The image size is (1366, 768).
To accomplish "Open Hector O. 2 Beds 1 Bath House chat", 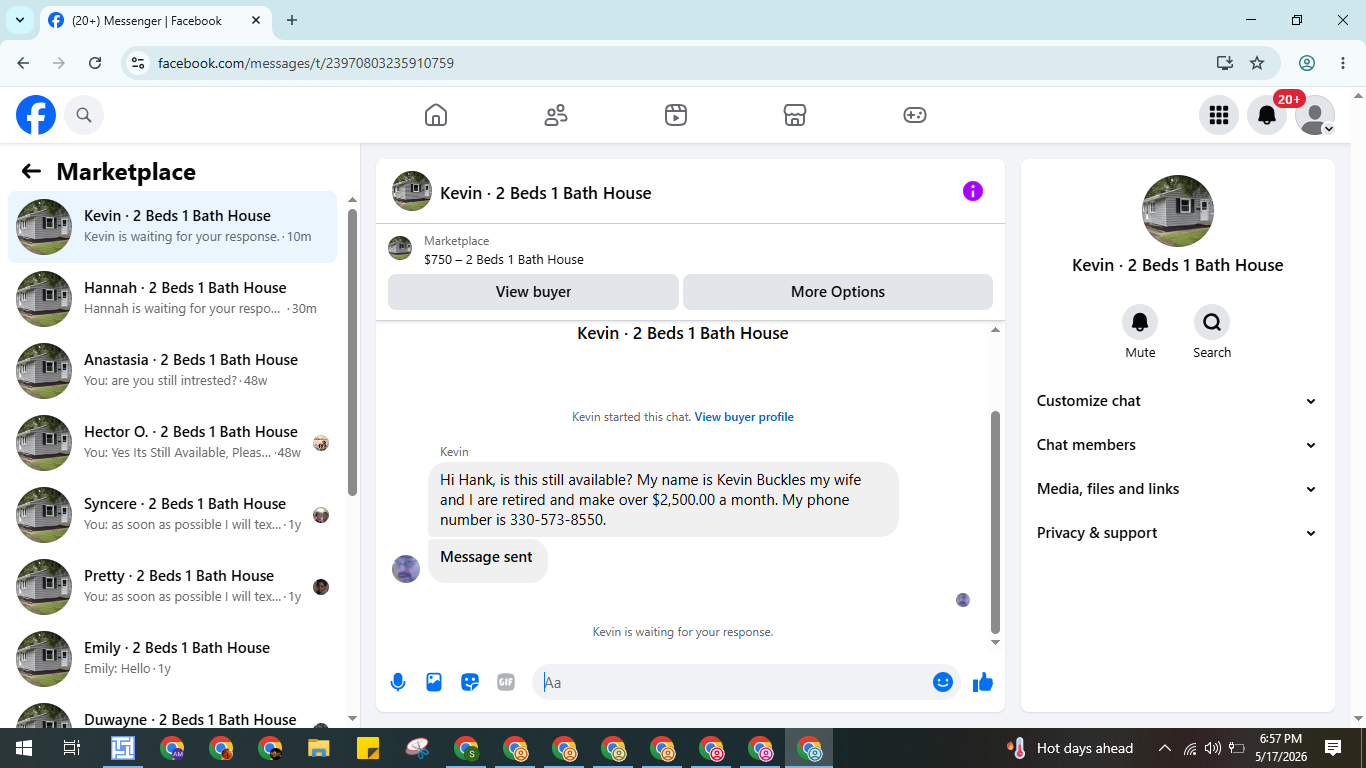I will coord(173,443).
